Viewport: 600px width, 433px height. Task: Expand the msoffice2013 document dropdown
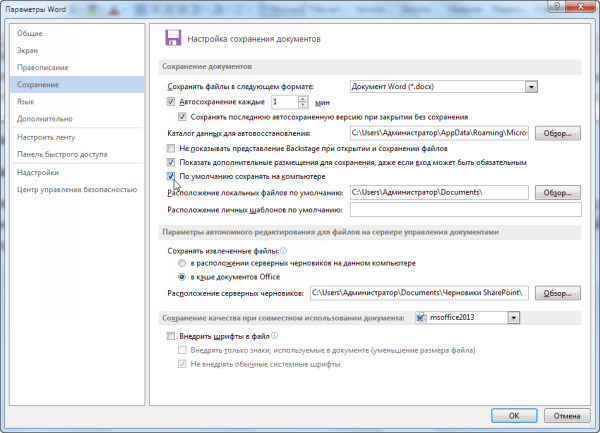(x=514, y=317)
